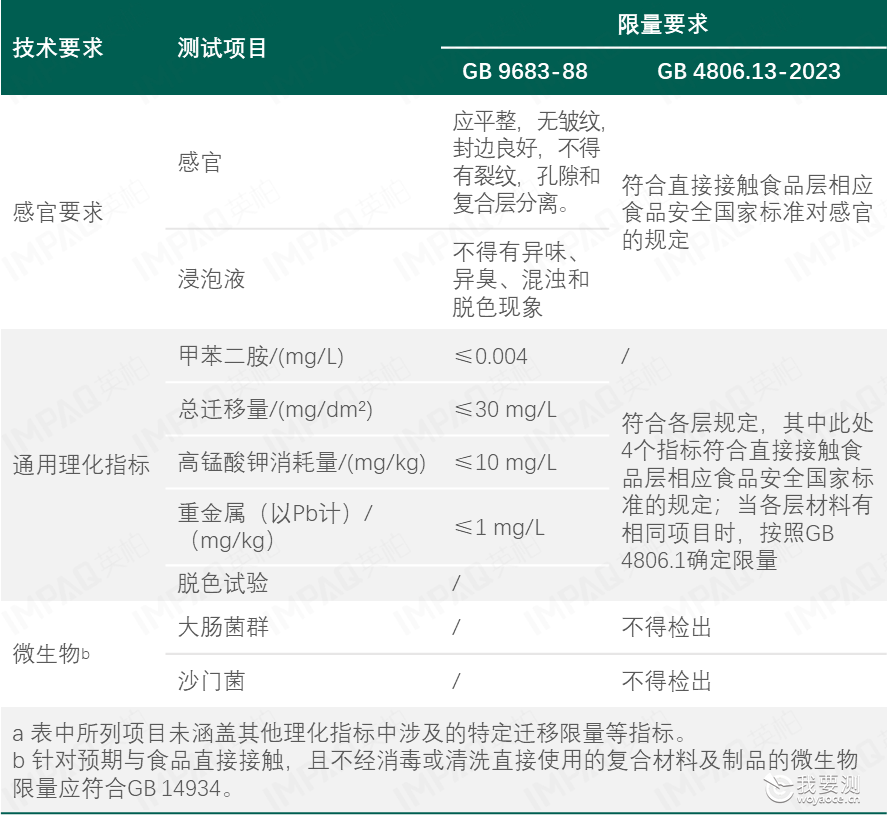
Task: Select the 大肠菌群 test item
Action: pos(223,627)
